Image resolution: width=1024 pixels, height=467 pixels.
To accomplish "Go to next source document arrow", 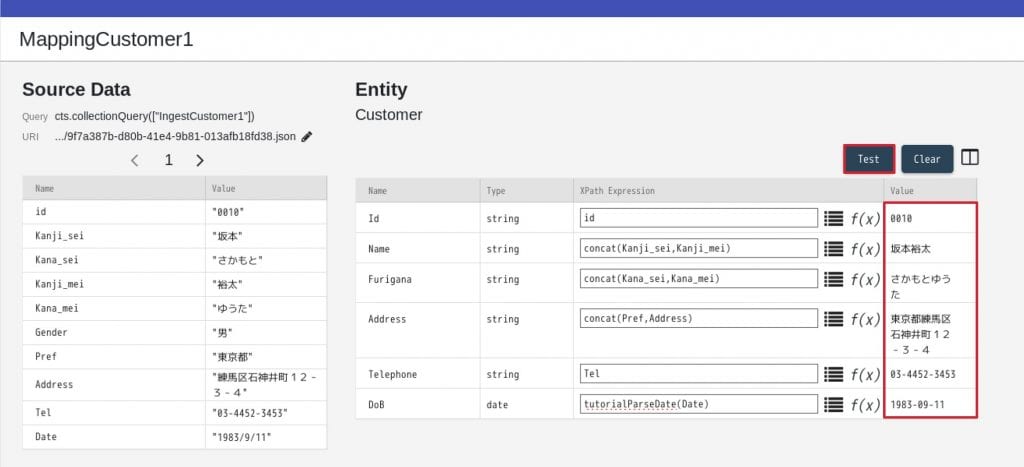I will [x=200, y=160].
